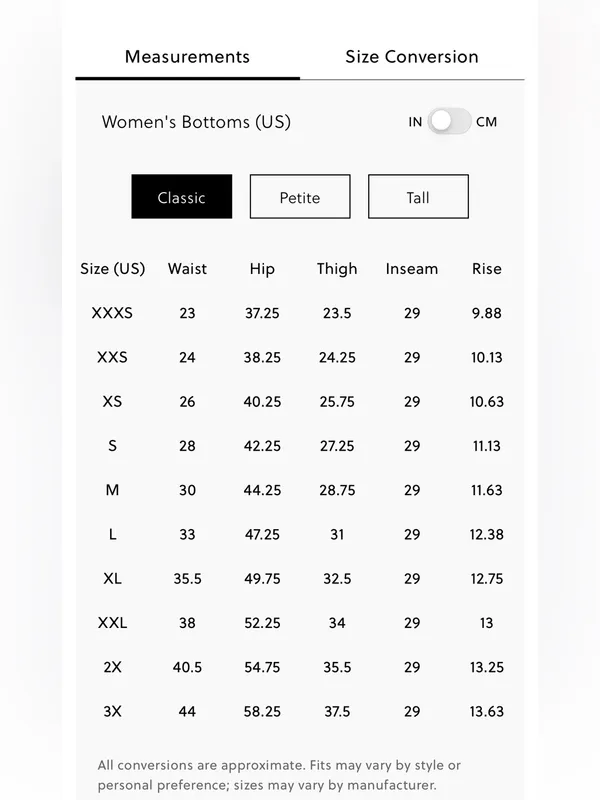
Task: Toggle the IN/CM unit switch
Action: pos(449,121)
